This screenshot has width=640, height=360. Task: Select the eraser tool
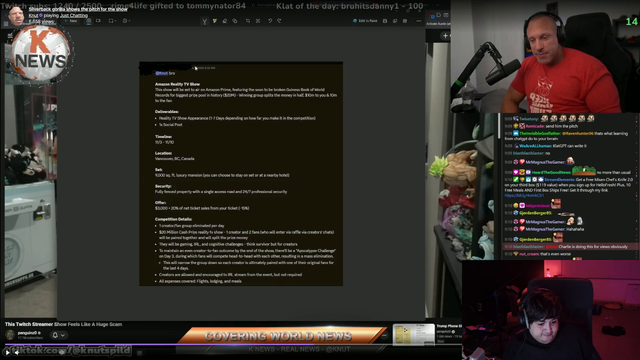click(x=224, y=21)
